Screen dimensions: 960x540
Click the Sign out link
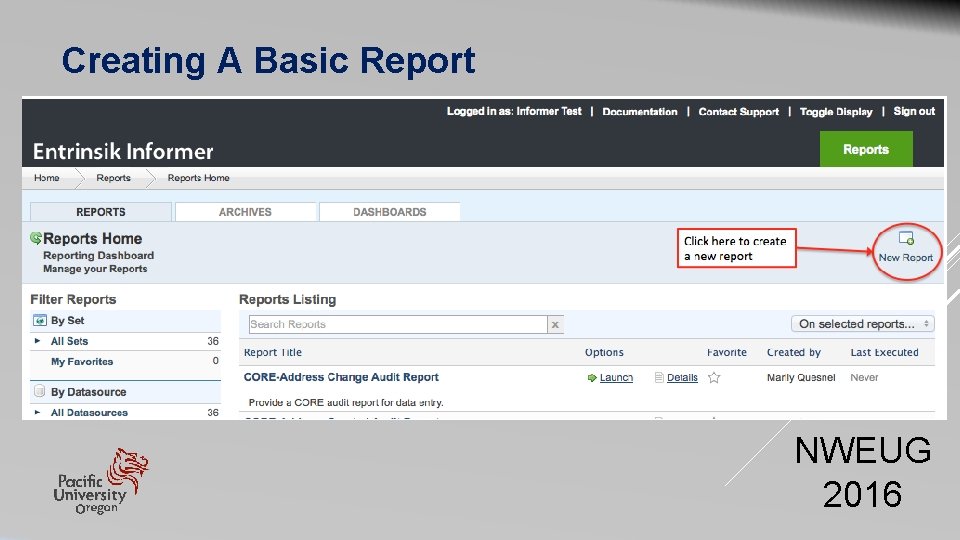coord(914,111)
